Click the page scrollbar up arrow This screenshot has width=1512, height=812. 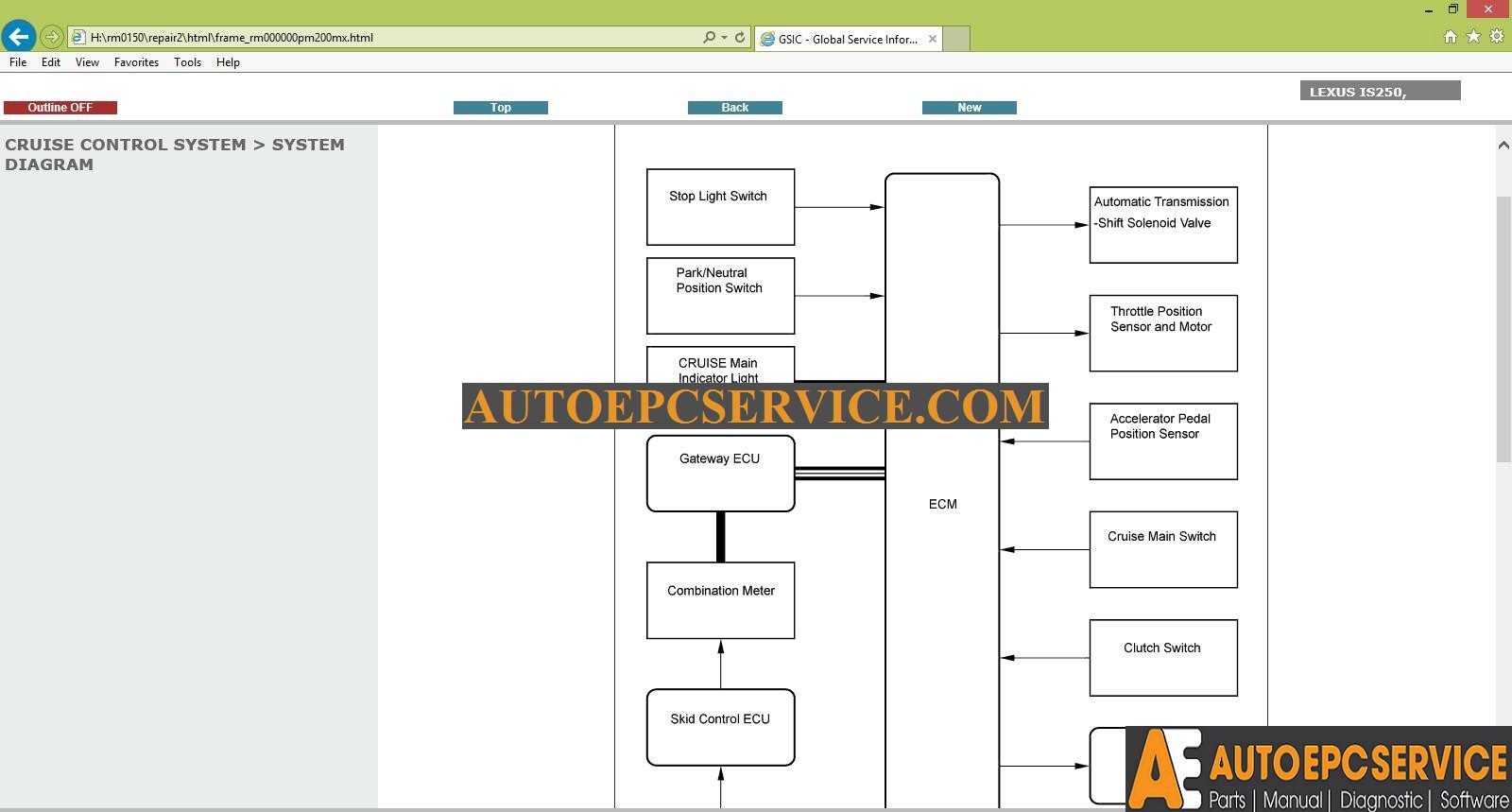click(1503, 146)
